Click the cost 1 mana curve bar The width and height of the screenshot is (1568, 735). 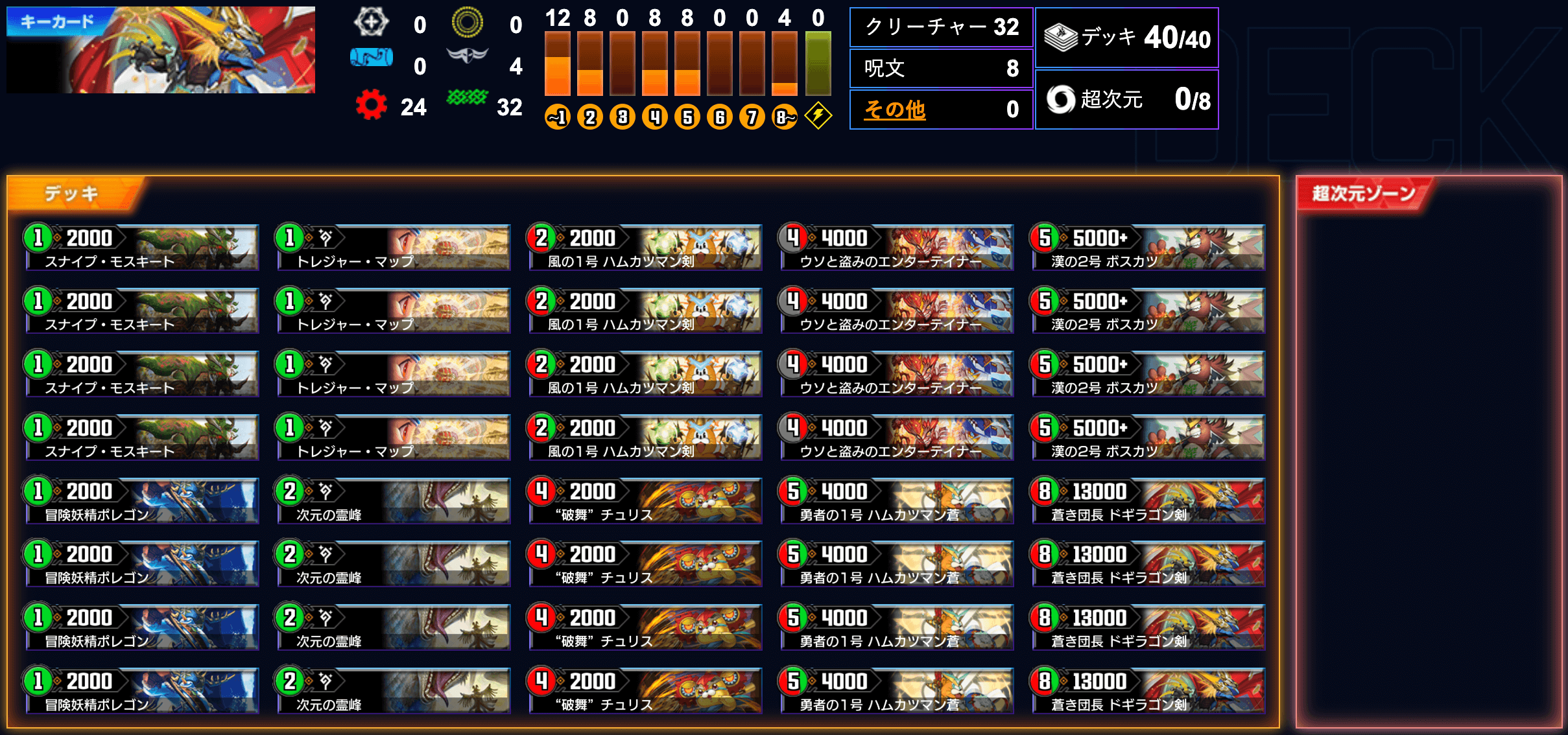point(558,64)
